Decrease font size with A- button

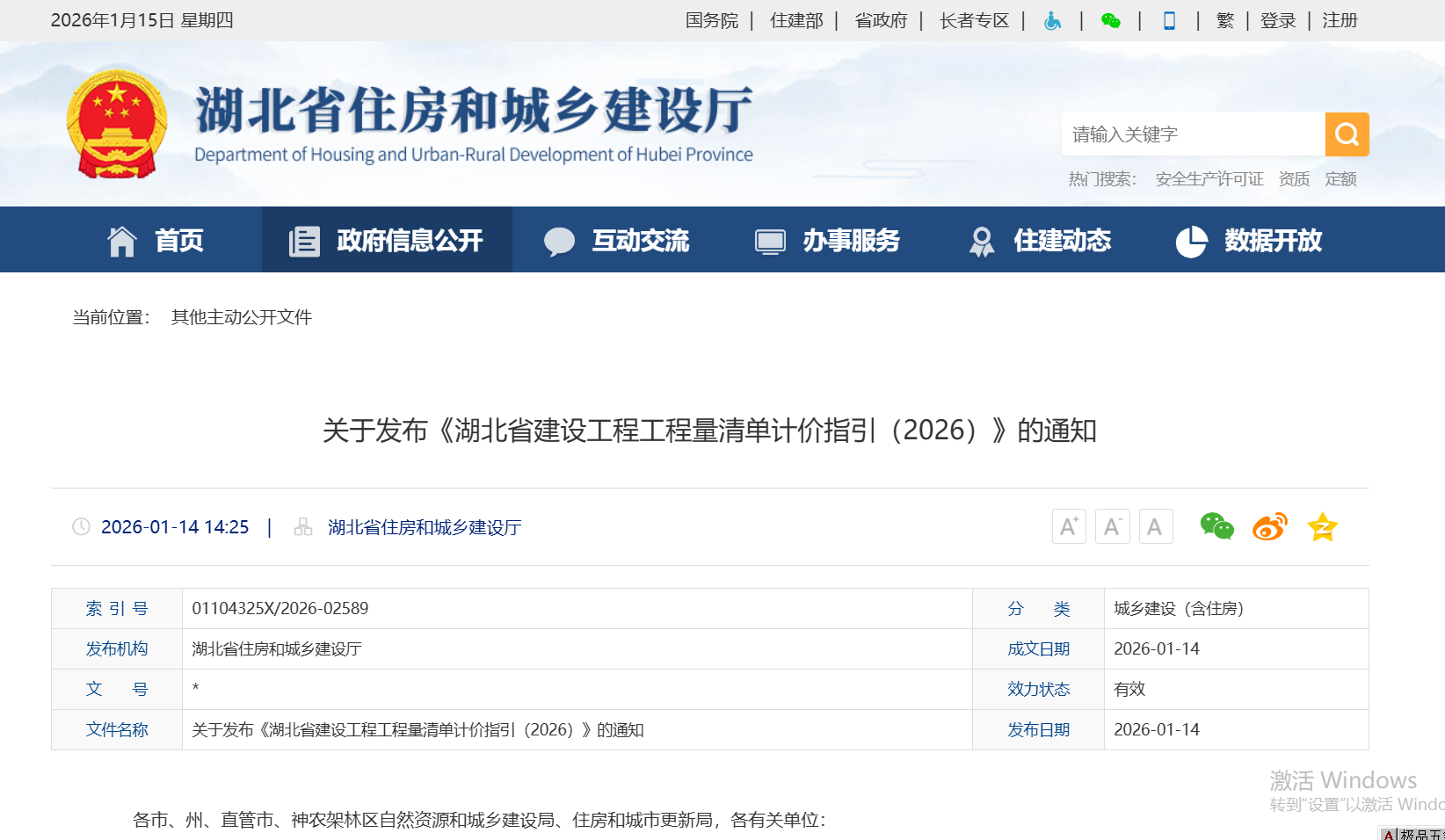point(1112,526)
